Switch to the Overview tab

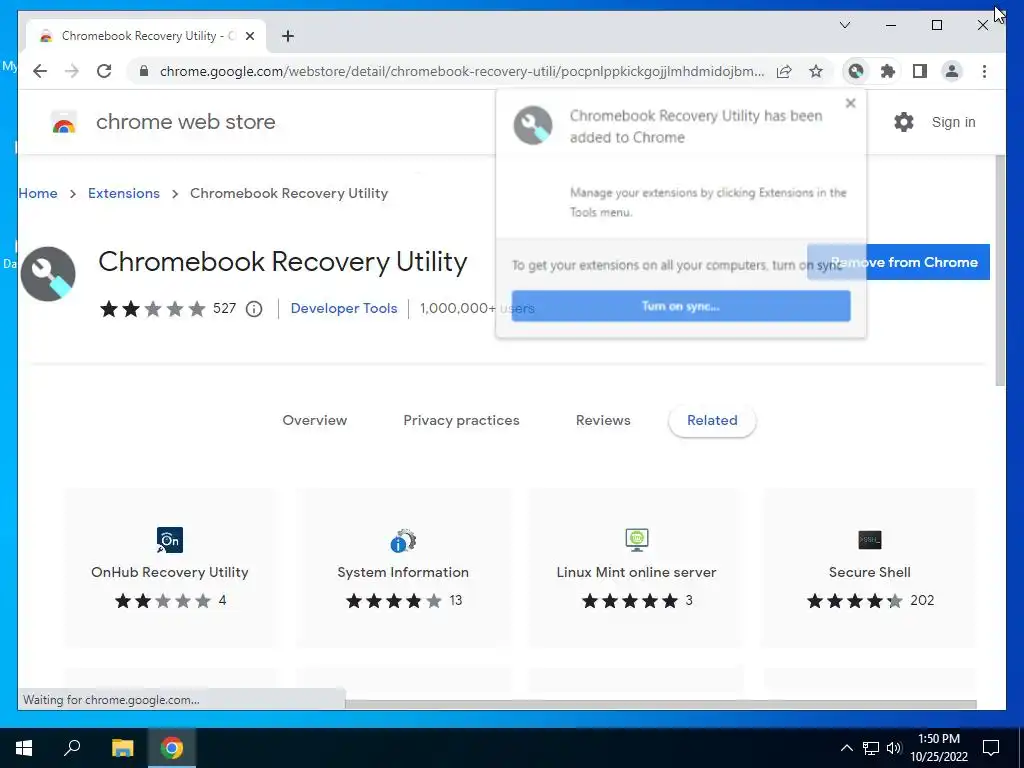(315, 421)
